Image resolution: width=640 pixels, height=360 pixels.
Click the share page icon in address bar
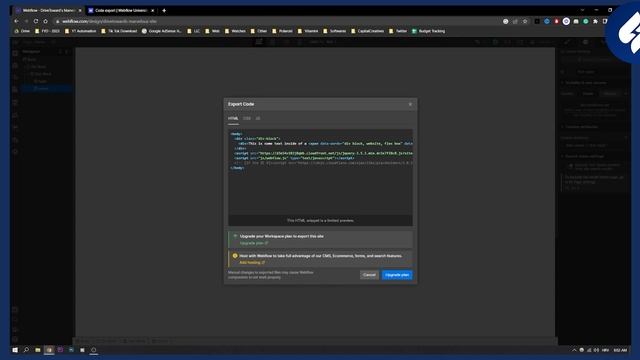click(x=515, y=21)
